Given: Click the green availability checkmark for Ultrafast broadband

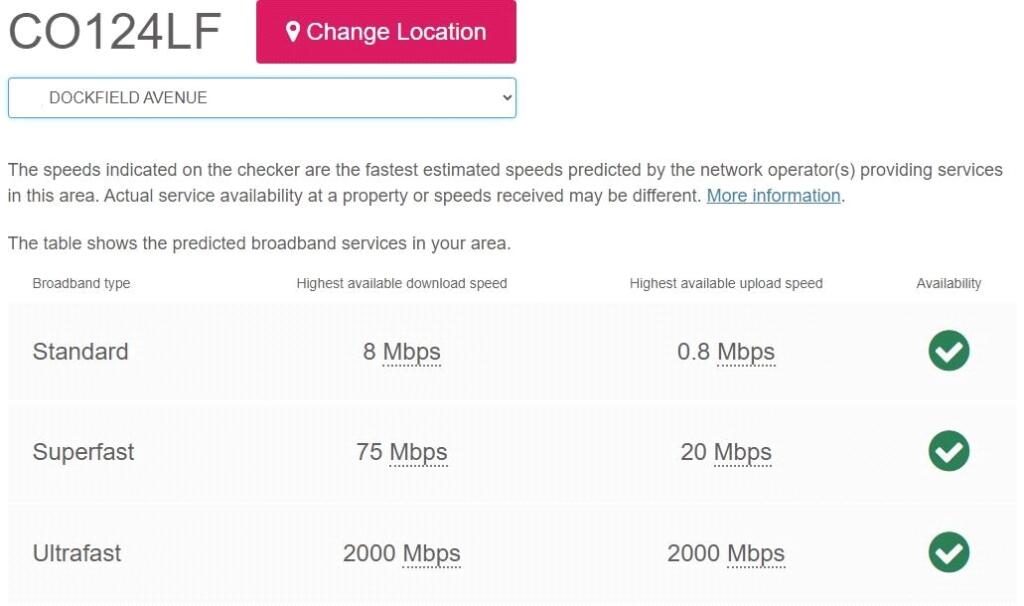Looking at the screenshot, I should pos(948,553).
